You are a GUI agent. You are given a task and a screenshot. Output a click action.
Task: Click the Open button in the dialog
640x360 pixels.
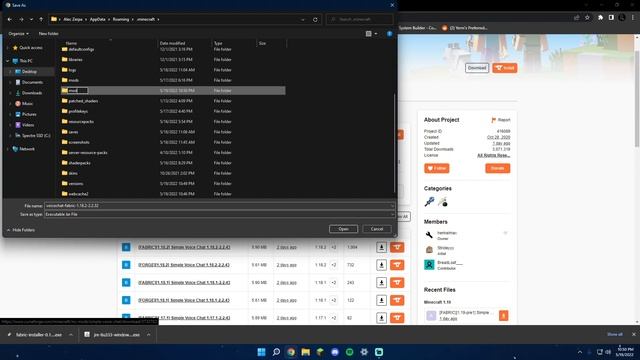(x=343, y=229)
